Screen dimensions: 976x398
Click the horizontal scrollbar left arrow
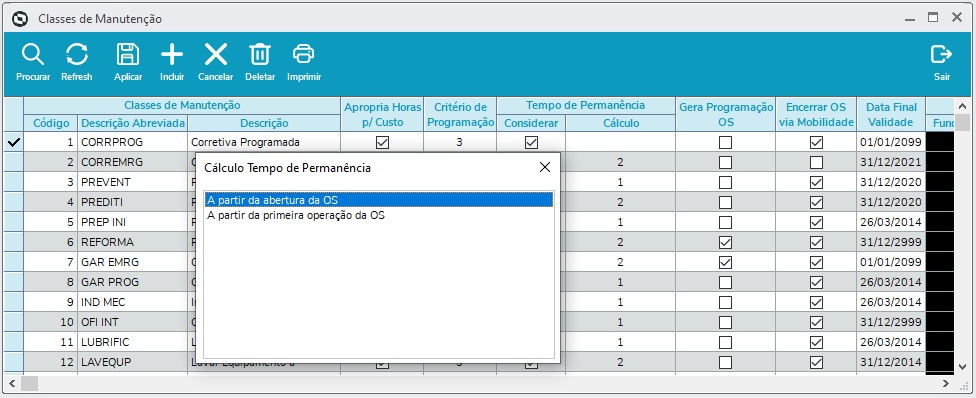(x=13, y=383)
